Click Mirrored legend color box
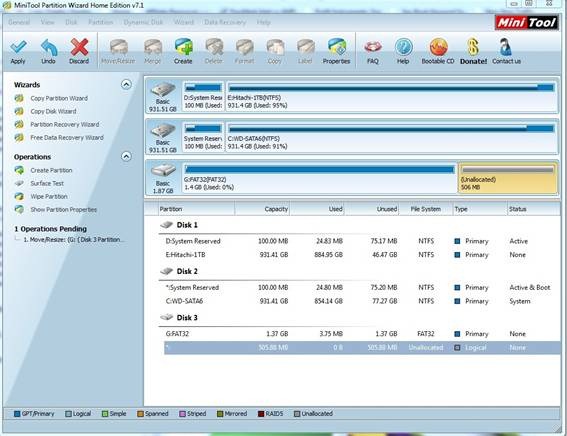The image size is (567, 436). (220, 414)
